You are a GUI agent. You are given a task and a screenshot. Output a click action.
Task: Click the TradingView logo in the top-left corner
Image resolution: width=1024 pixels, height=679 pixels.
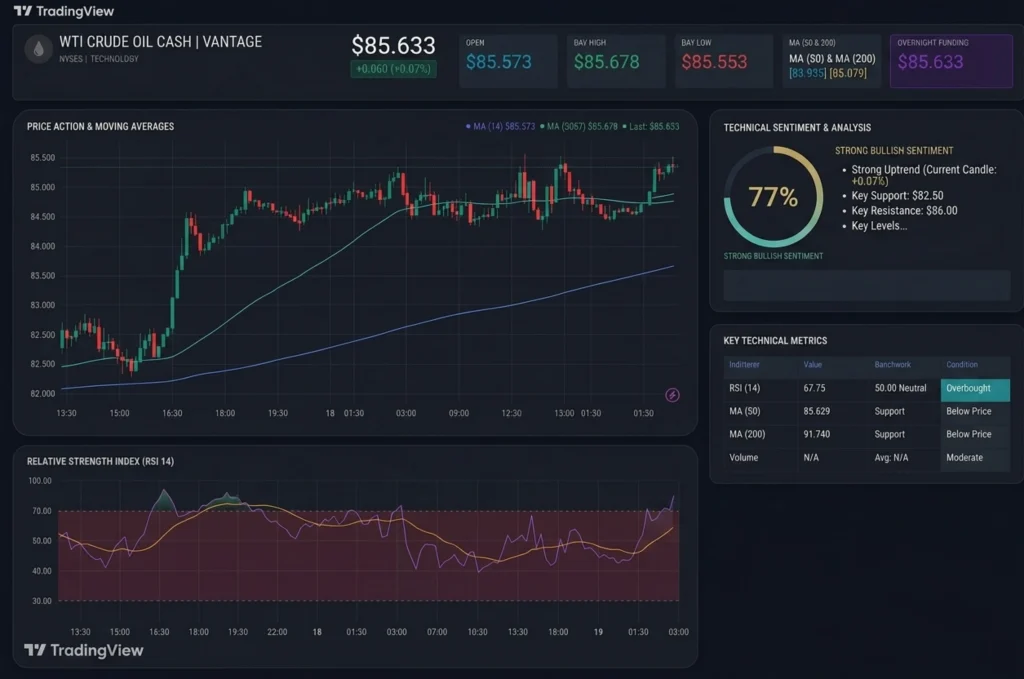(63, 11)
